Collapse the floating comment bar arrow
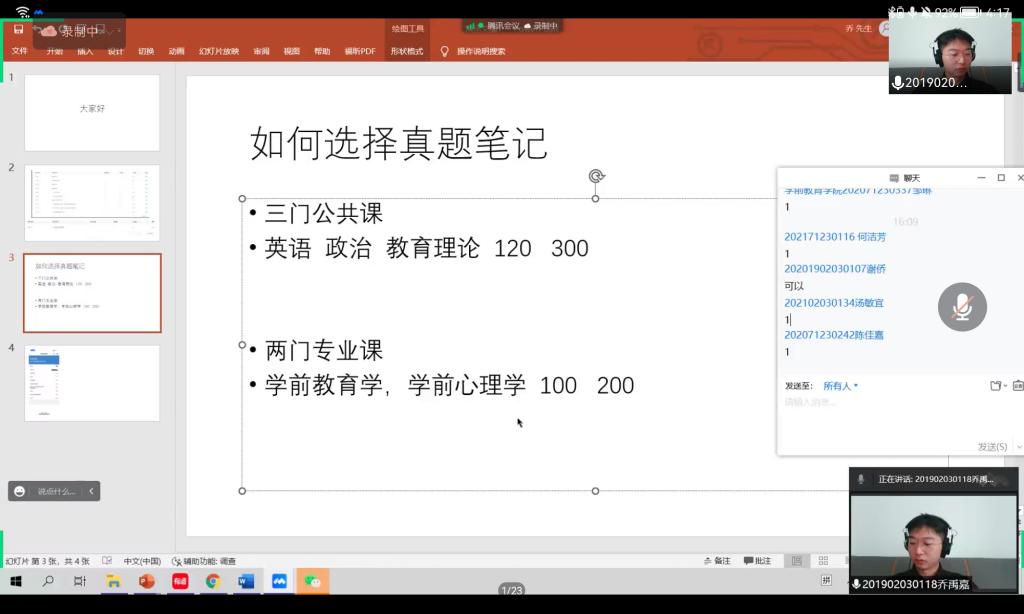 (x=91, y=491)
